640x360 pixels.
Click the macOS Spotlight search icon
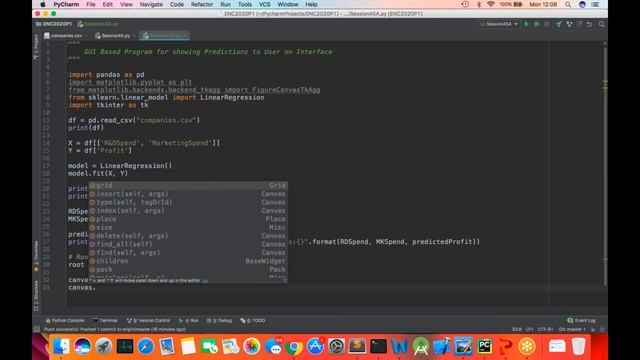568,4
